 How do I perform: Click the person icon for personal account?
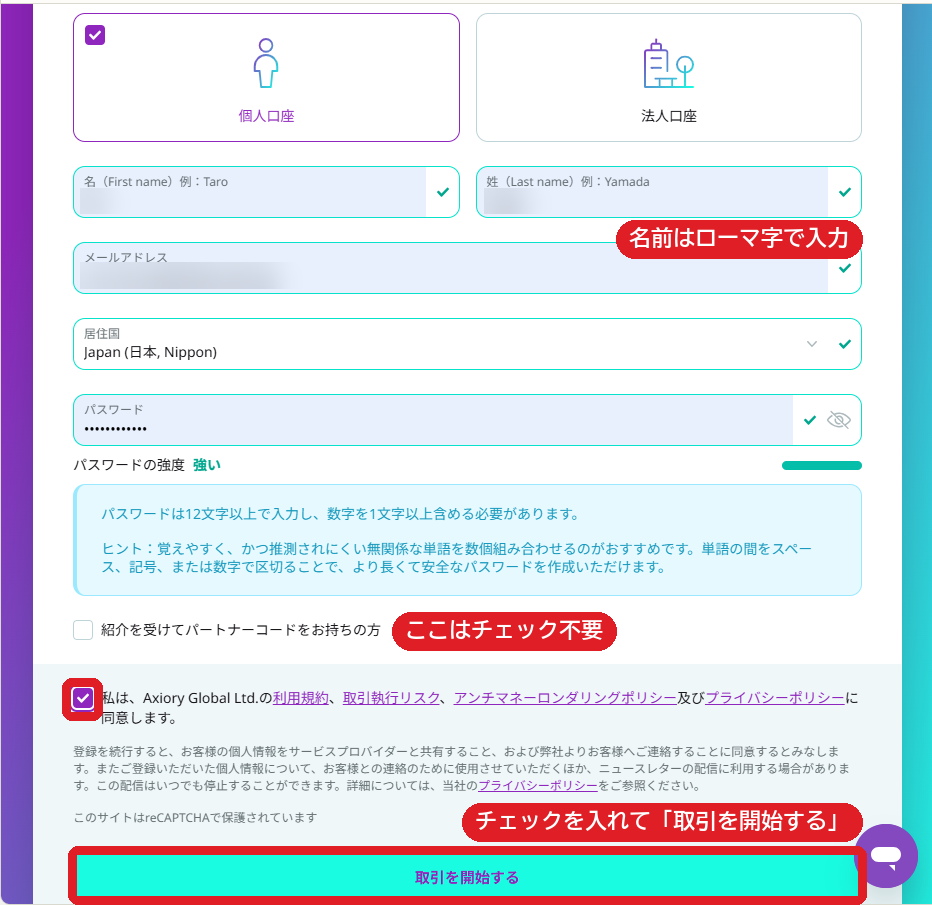point(266,63)
